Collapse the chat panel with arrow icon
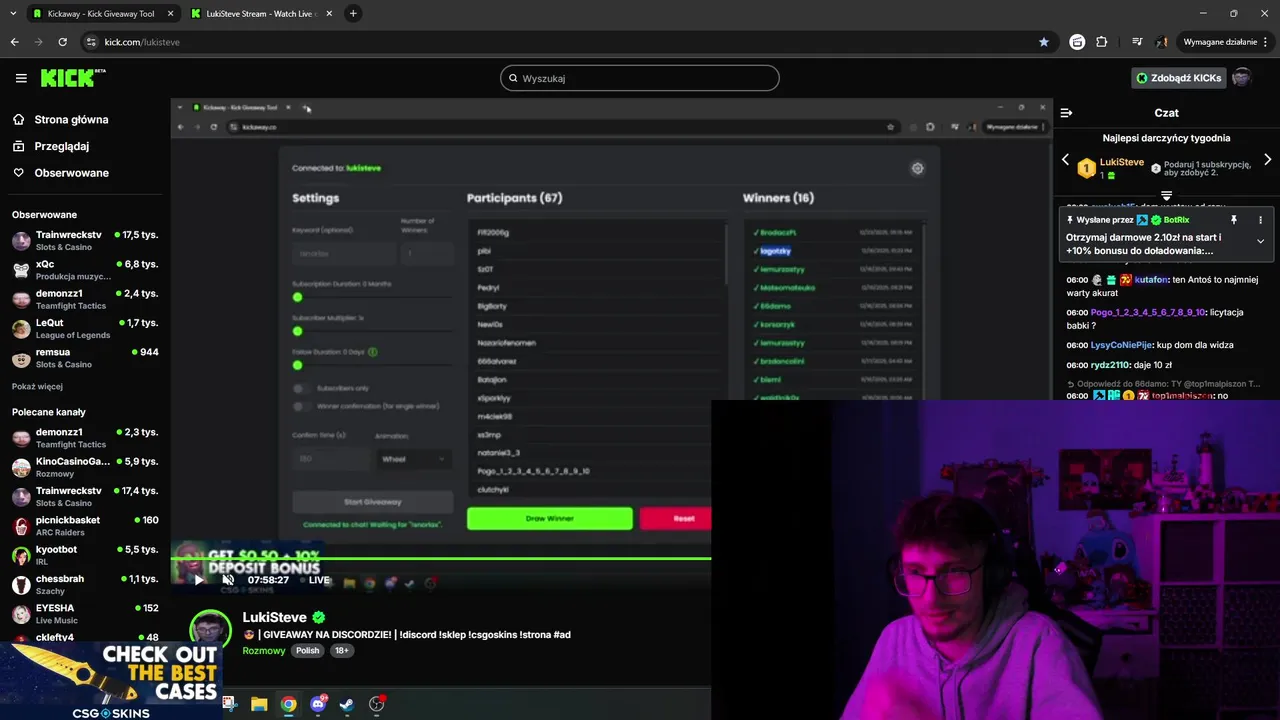 click(x=1066, y=113)
